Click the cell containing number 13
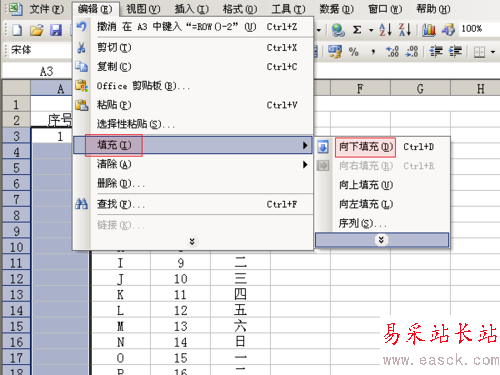This screenshot has height=375, width=500. click(180, 326)
